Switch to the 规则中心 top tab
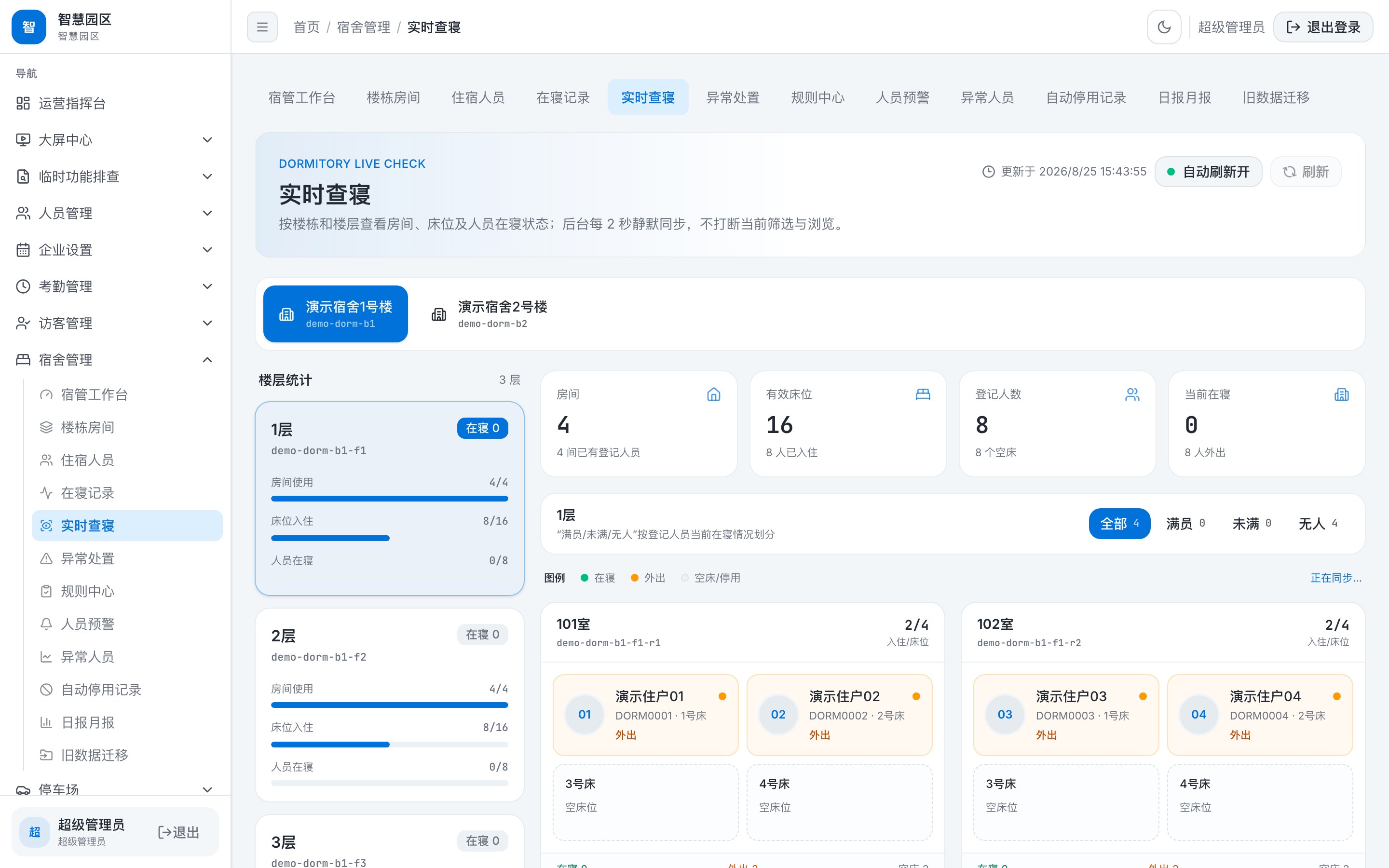The image size is (1389, 868). [x=818, y=97]
